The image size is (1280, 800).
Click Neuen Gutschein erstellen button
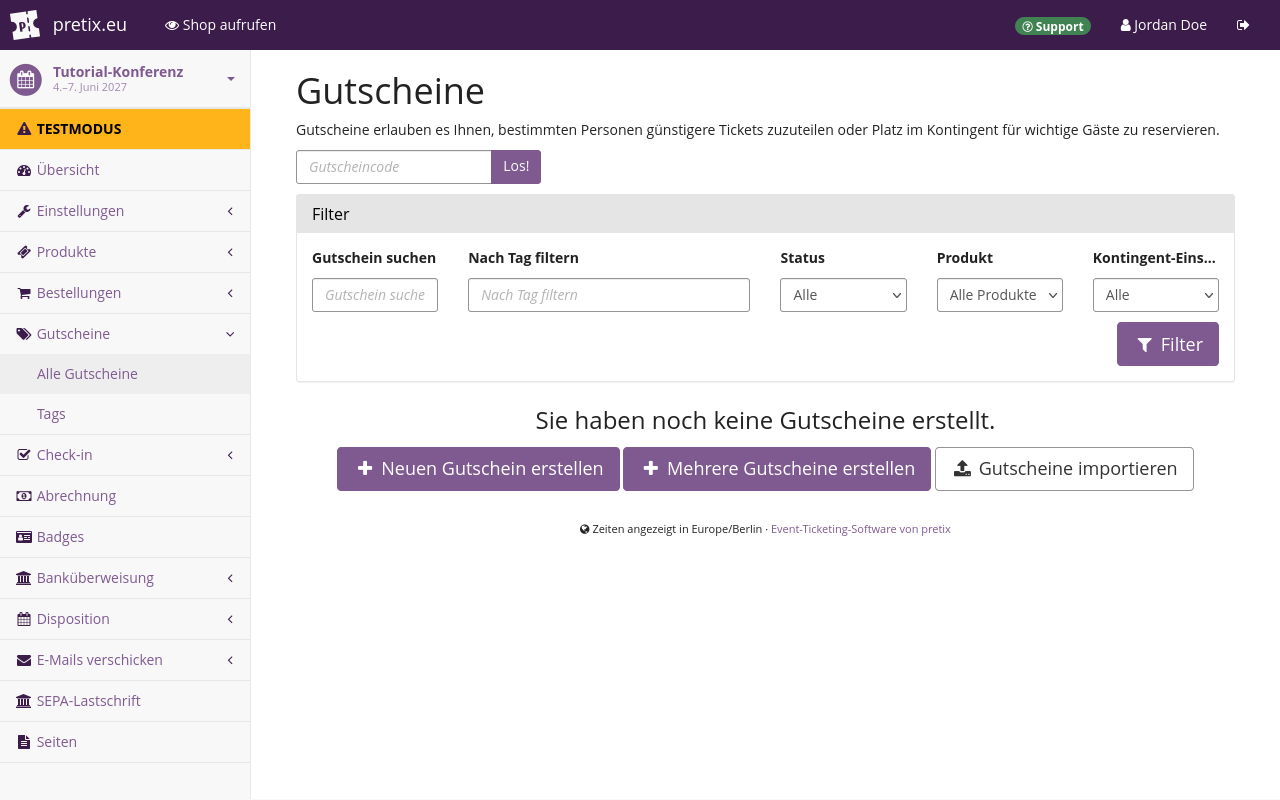pyautogui.click(x=478, y=469)
